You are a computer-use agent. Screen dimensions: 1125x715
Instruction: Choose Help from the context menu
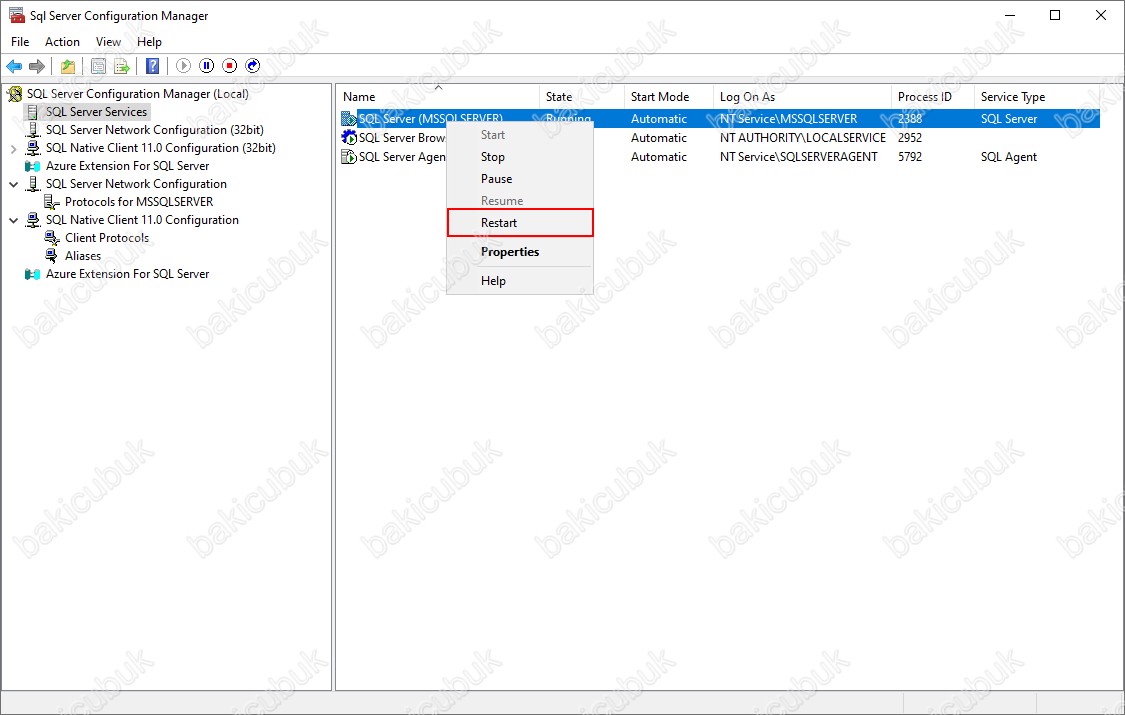[x=520, y=281]
